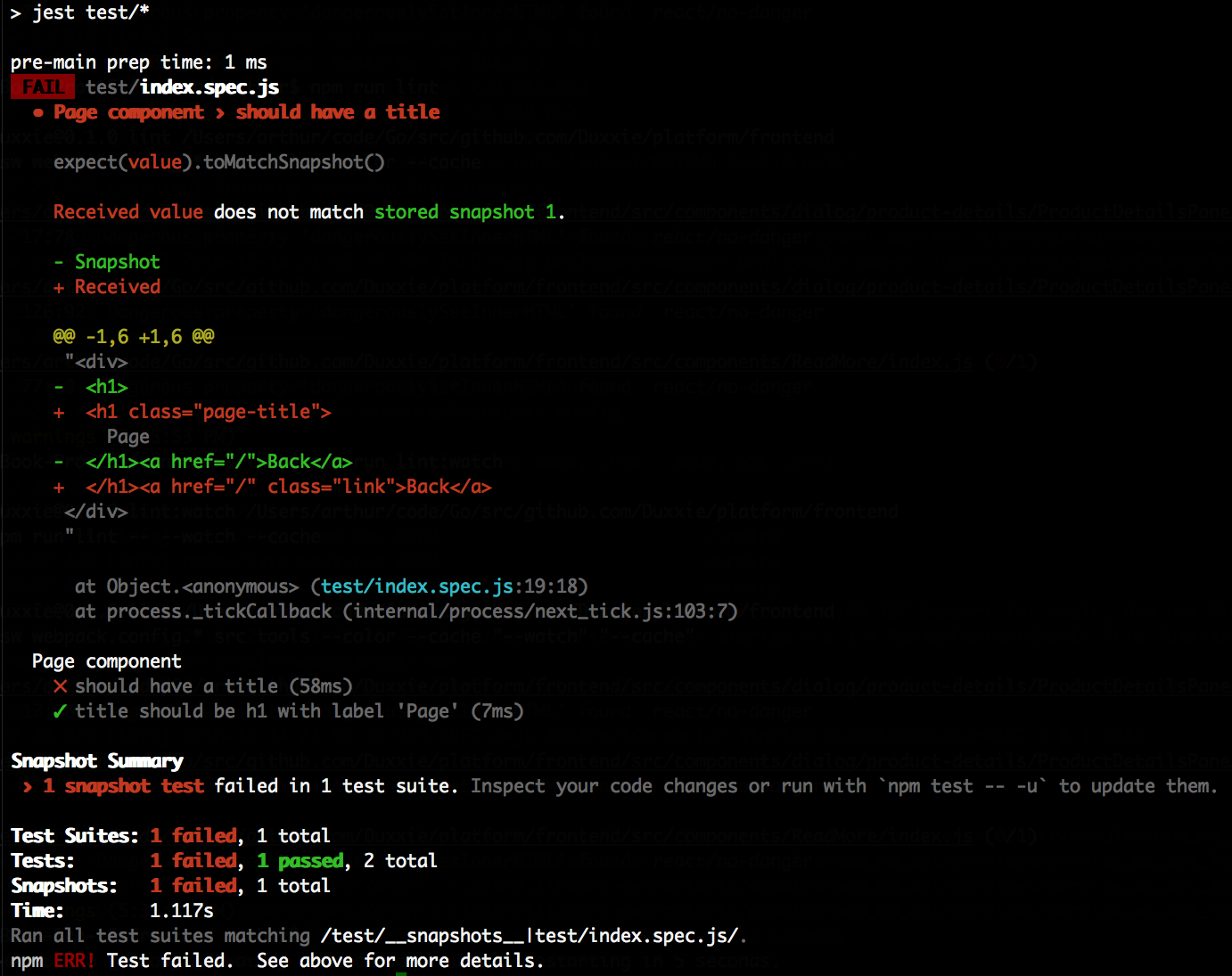The image size is (1232, 976).
Task: Click the '@@ -1,6 +1,6 @@' diff header
Action: [134, 337]
